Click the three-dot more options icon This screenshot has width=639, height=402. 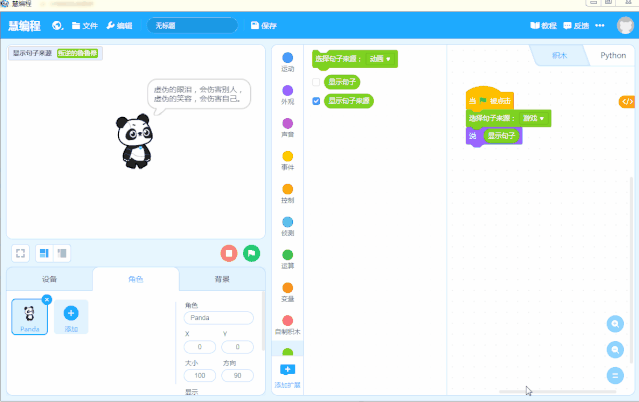click(x=599, y=25)
